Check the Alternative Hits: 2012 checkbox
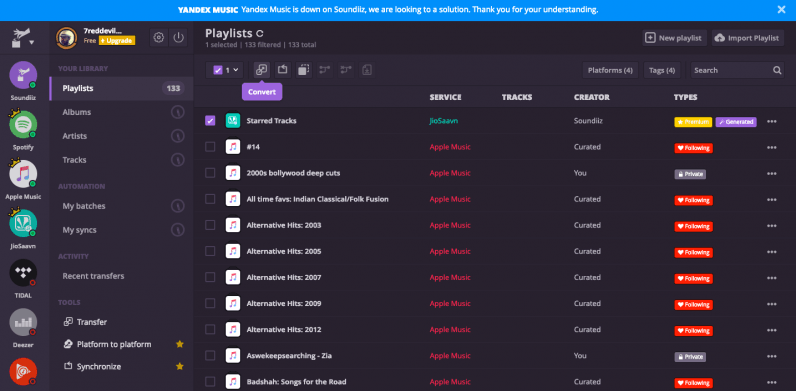The height and width of the screenshot is (391, 796). point(210,329)
